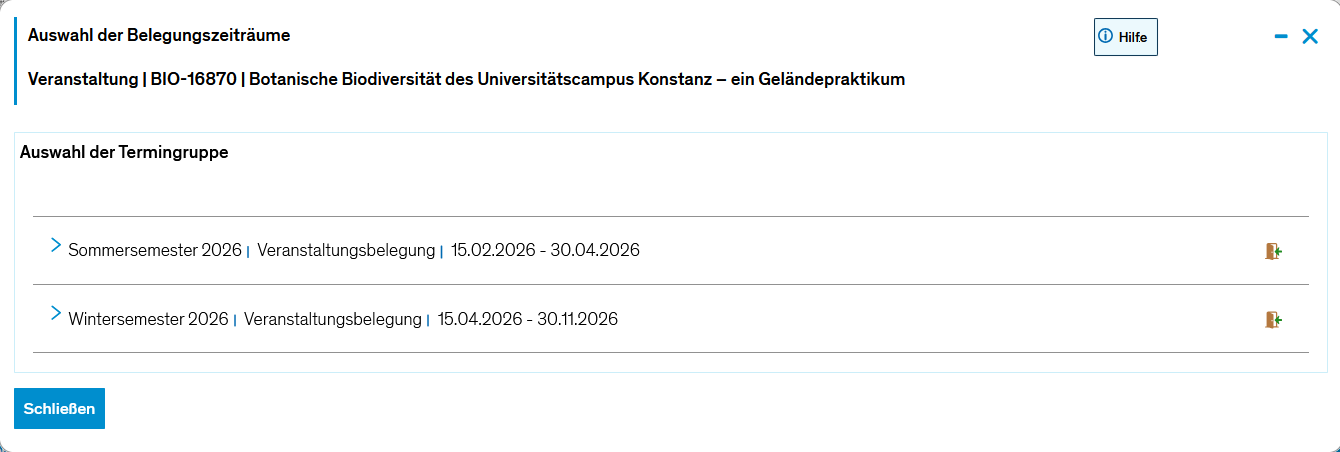Minimize the Belegungszeiträume dialog
This screenshot has width=1340, height=452.
(x=1281, y=37)
